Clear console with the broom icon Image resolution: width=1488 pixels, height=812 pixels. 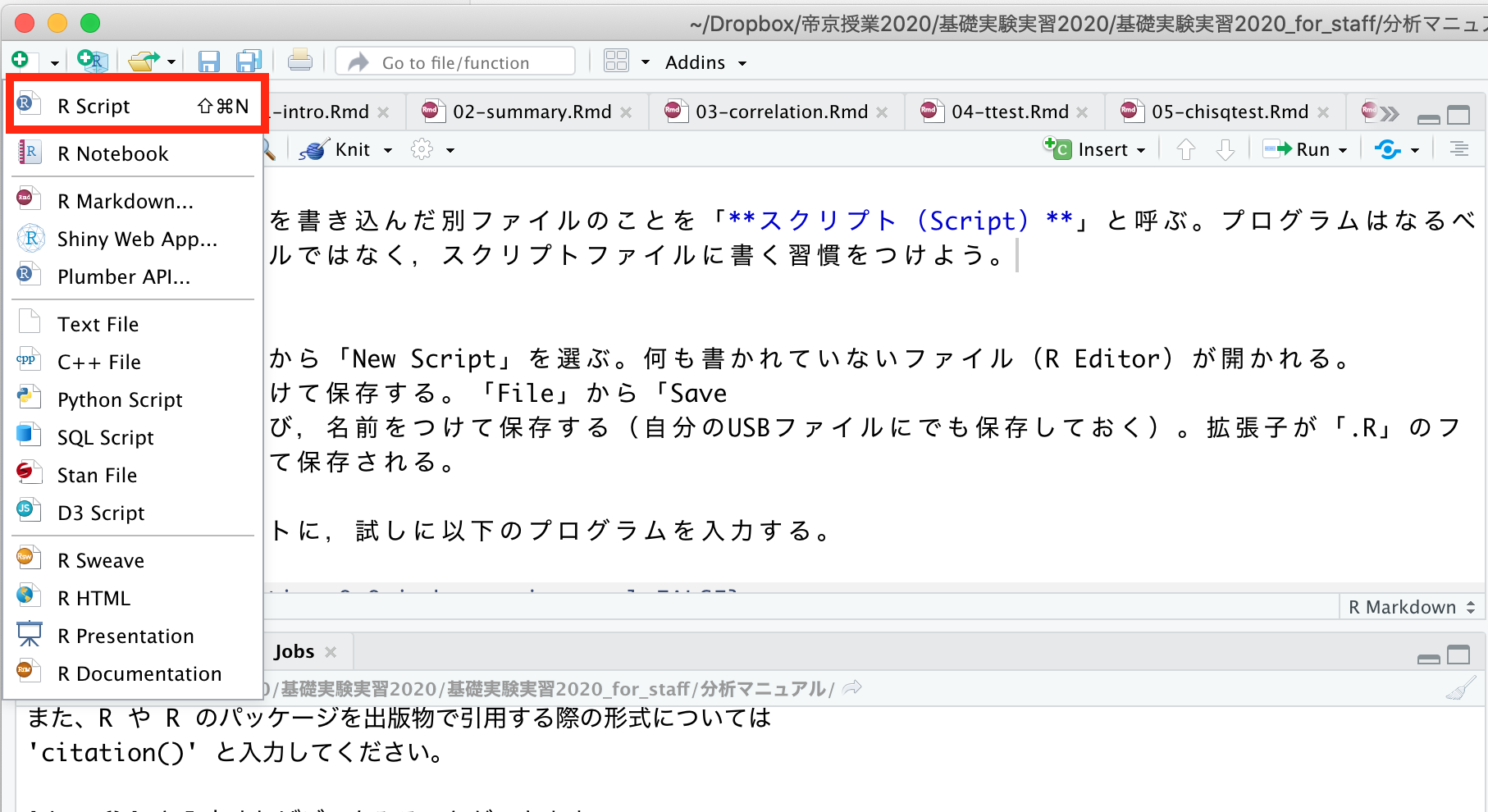pos(1460,689)
